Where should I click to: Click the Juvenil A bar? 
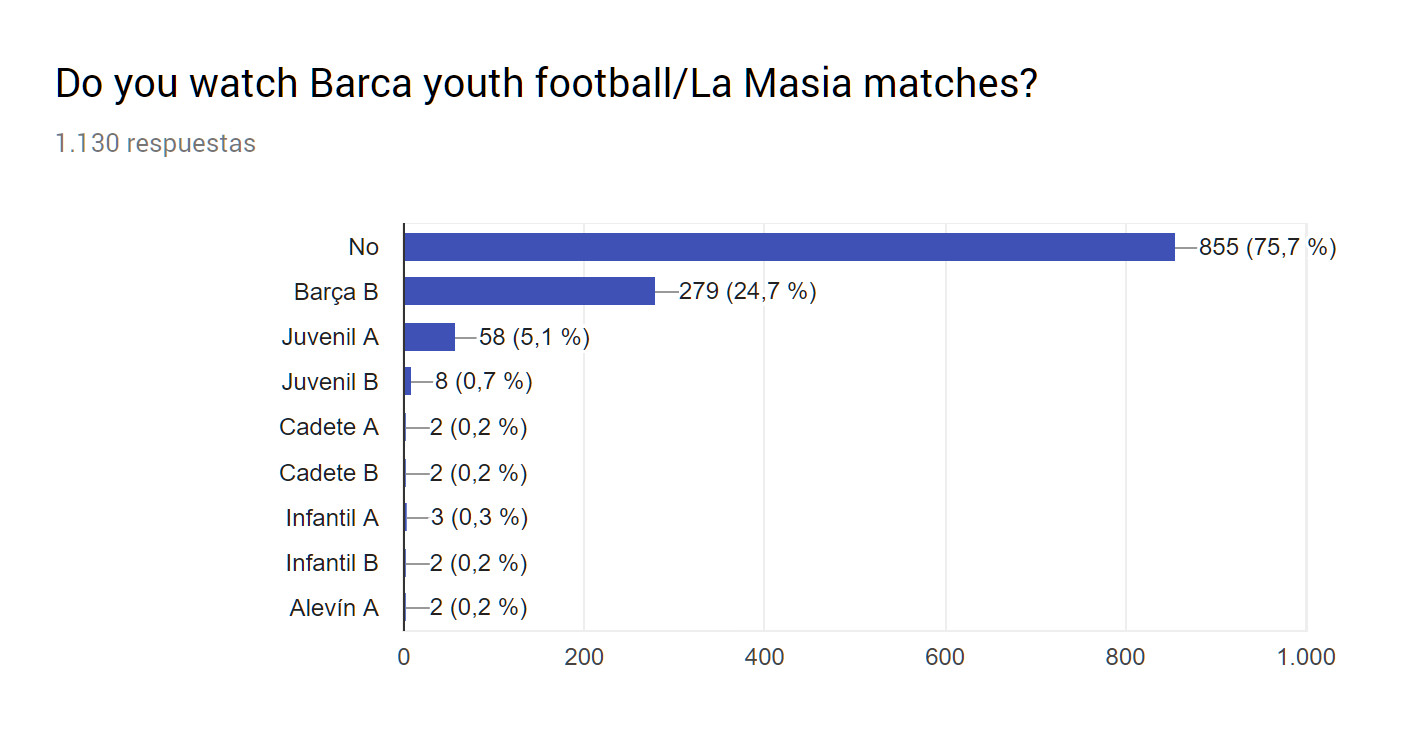(429, 337)
